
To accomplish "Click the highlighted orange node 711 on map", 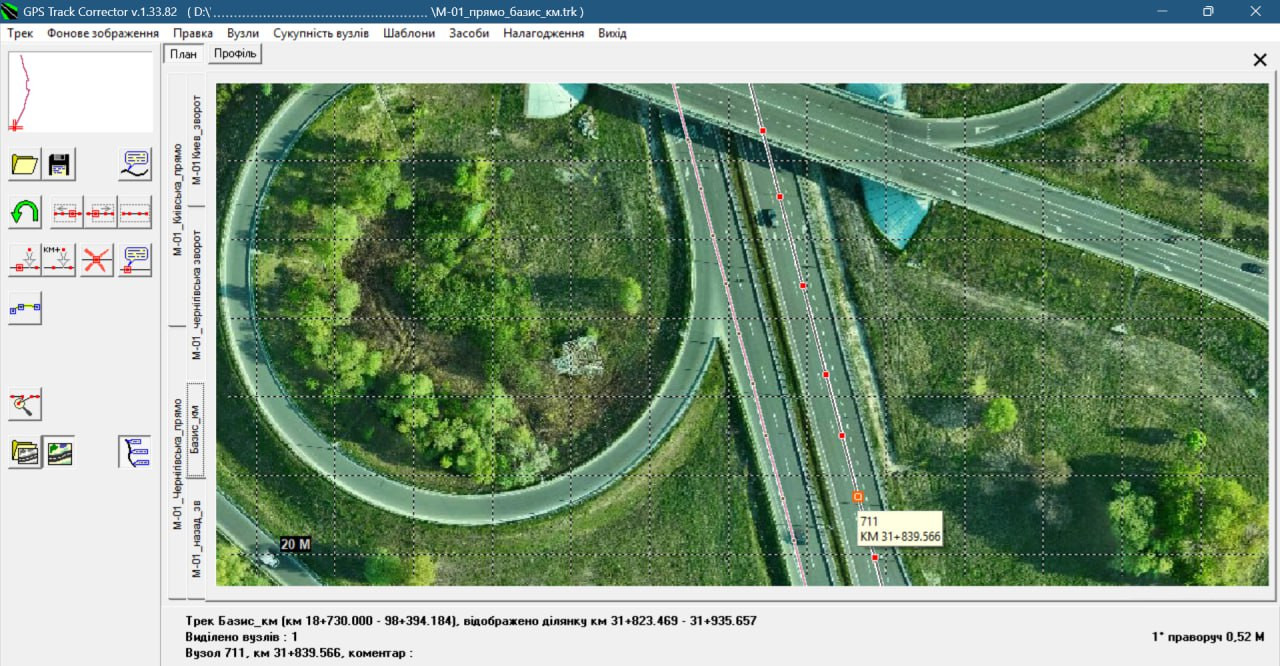I will 858,496.
